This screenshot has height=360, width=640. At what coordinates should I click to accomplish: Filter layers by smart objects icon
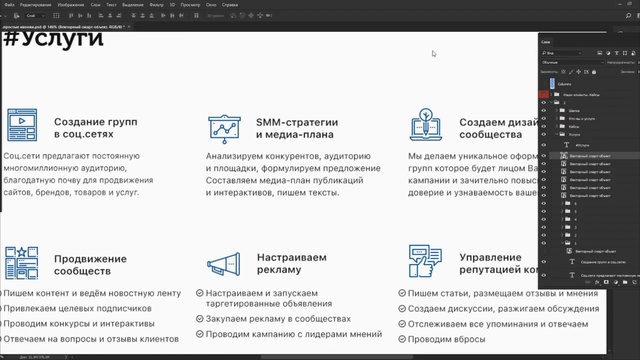point(633,53)
